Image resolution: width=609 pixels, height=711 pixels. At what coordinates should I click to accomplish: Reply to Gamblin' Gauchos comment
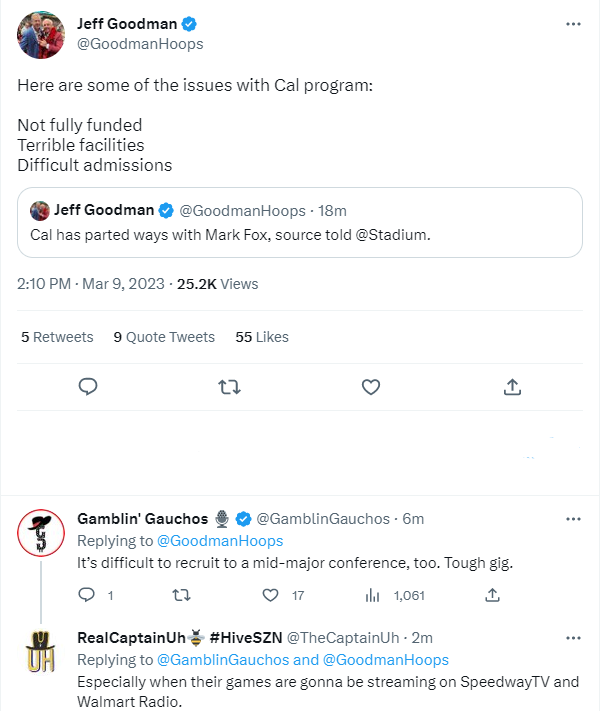[87, 595]
